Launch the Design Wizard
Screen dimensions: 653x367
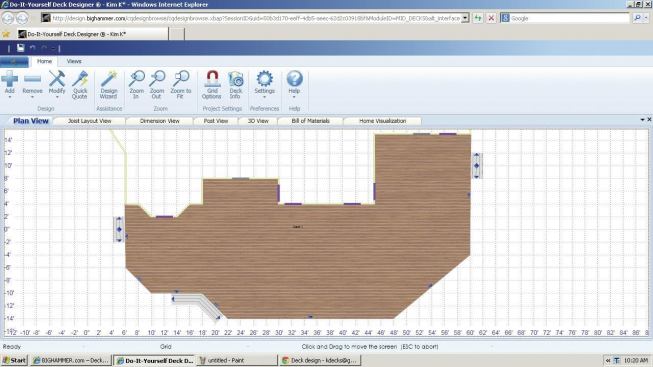click(109, 85)
